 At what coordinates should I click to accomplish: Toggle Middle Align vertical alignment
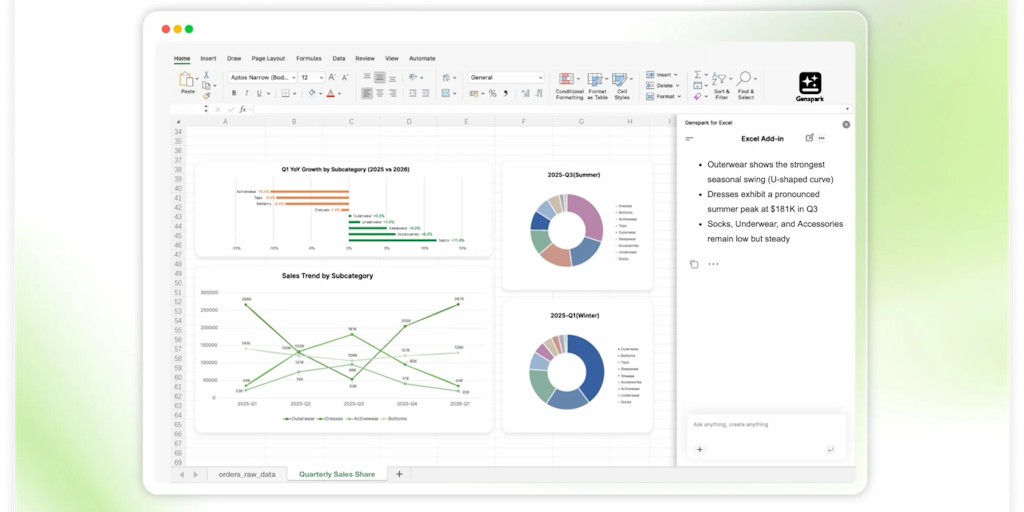pyautogui.click(x=379, y=77)
